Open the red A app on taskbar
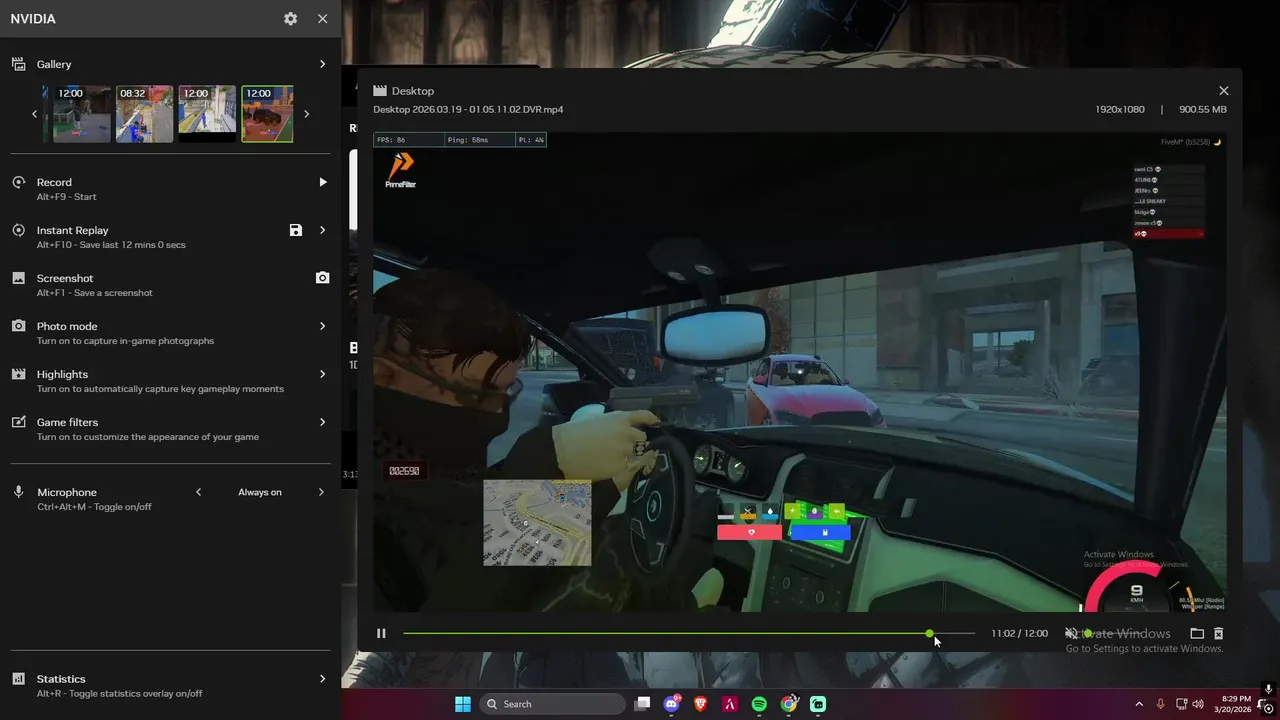1280x720 pixels. click(x=730, y=704)
